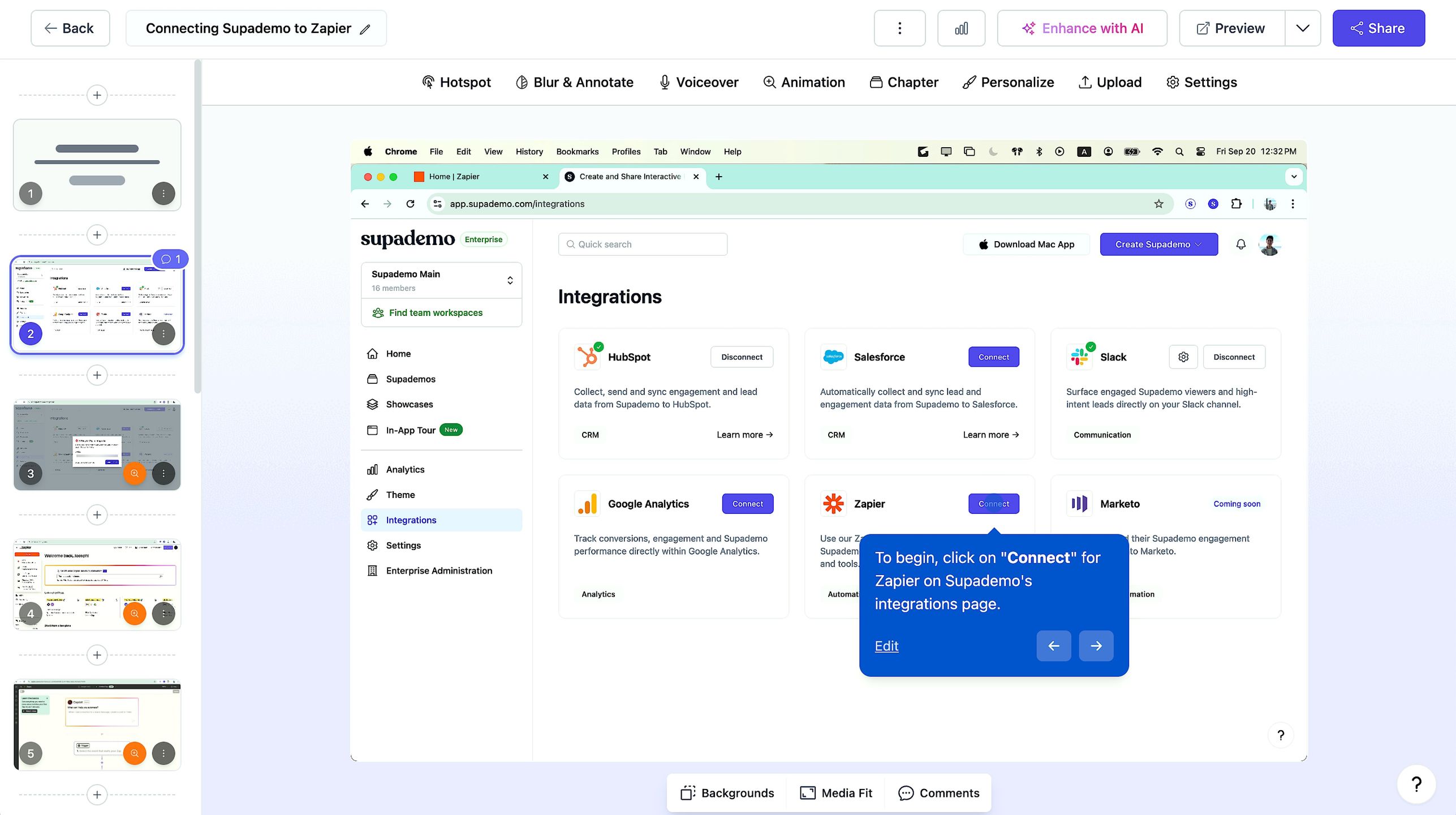The height and width of the screenshot is (815, 1456).
Task: Open the Comments panel
Action: 938,793
